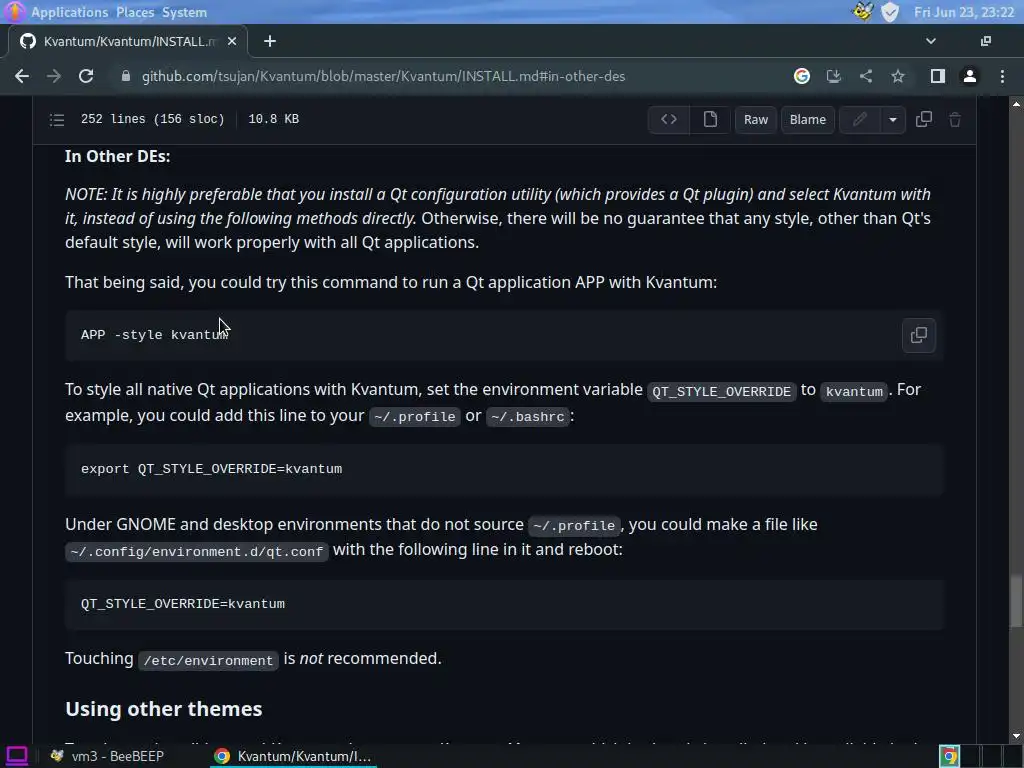Viewport: 1024px width, 768px height.
Task: Click the ~/.config/environment.d/qt.conf inline code
Action: [197, 552]
